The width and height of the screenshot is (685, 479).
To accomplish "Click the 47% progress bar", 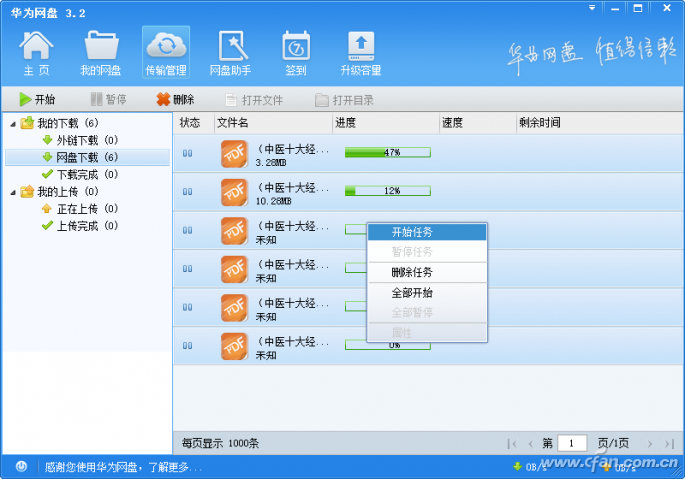I will [x=387, y=152].
